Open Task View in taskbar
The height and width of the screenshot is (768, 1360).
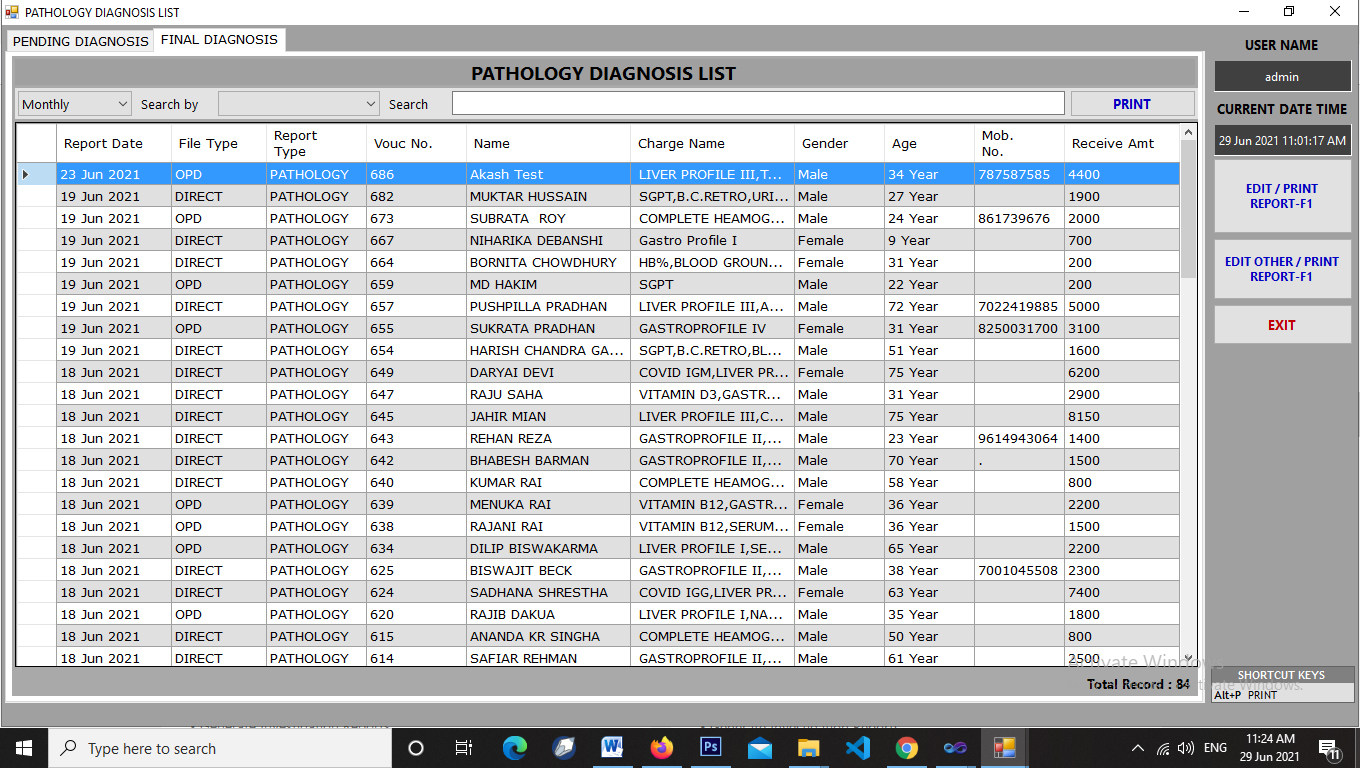pyautogui.click(x=464, y=748)
